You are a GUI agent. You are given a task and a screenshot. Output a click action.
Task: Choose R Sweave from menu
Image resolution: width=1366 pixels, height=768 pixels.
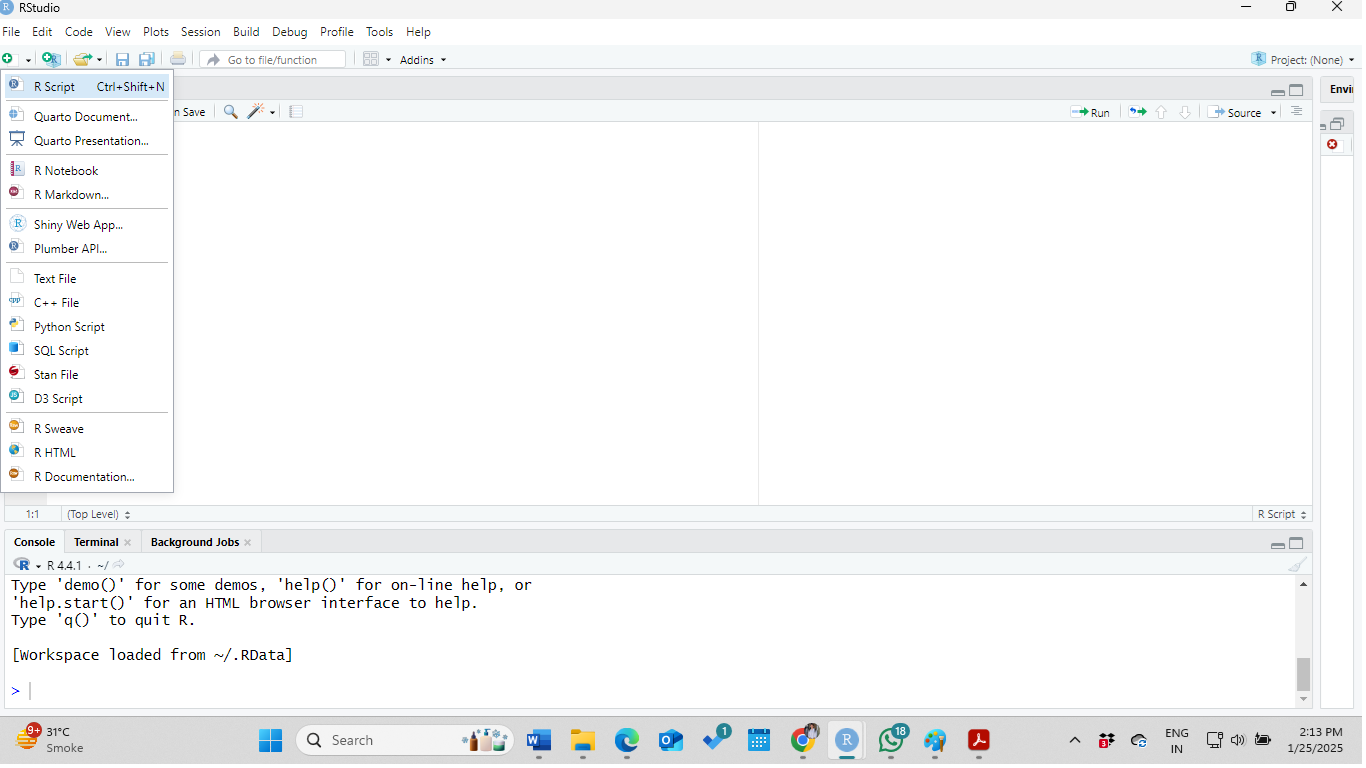coord(88,429)
